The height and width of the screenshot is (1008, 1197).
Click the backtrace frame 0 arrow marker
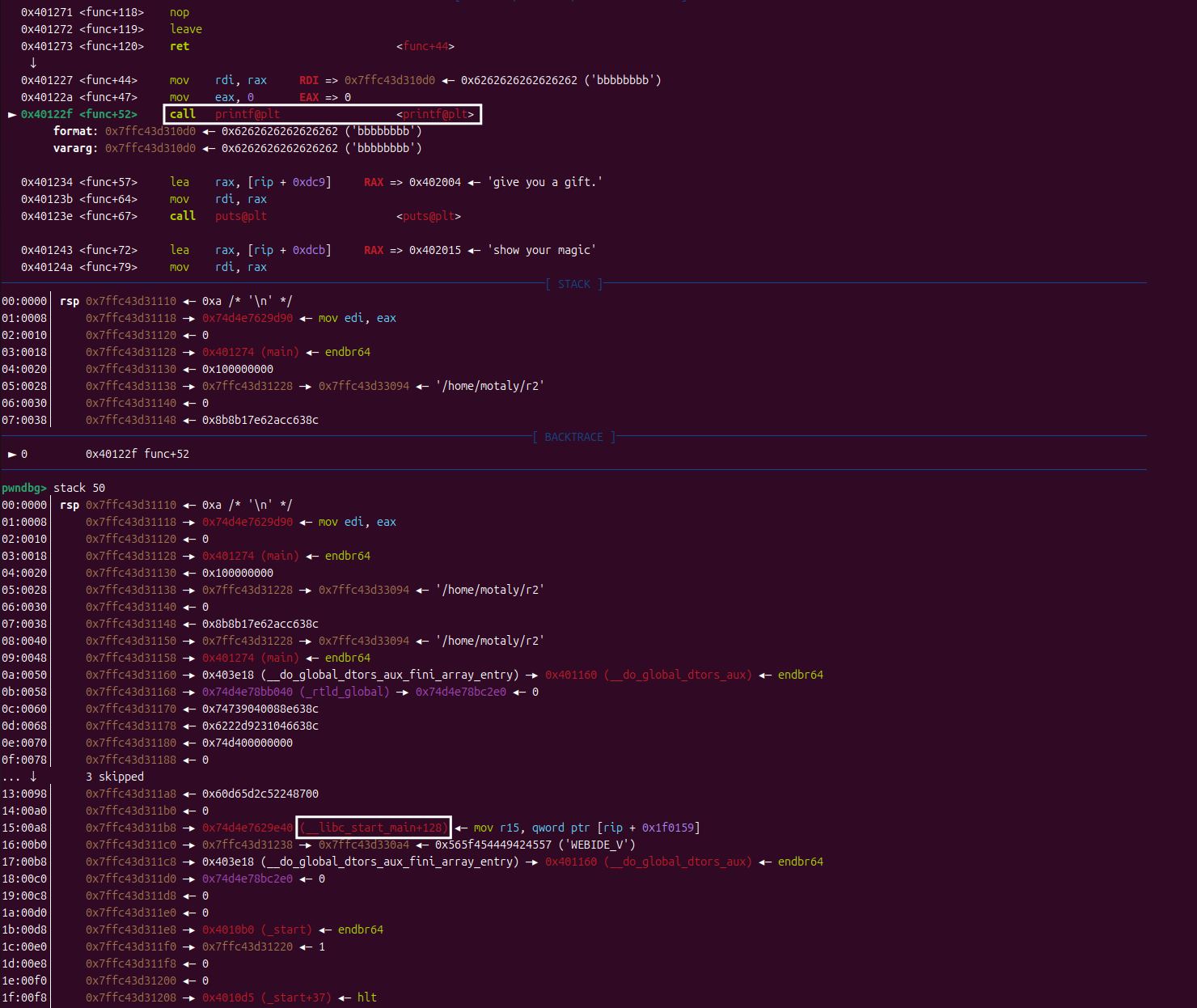pos(12,455)
